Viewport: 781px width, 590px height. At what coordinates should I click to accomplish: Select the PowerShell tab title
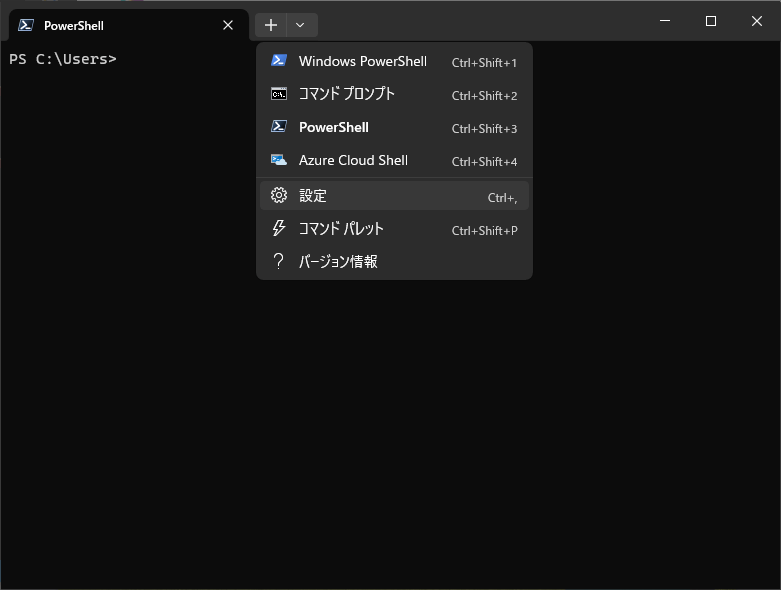coord(74,26)
